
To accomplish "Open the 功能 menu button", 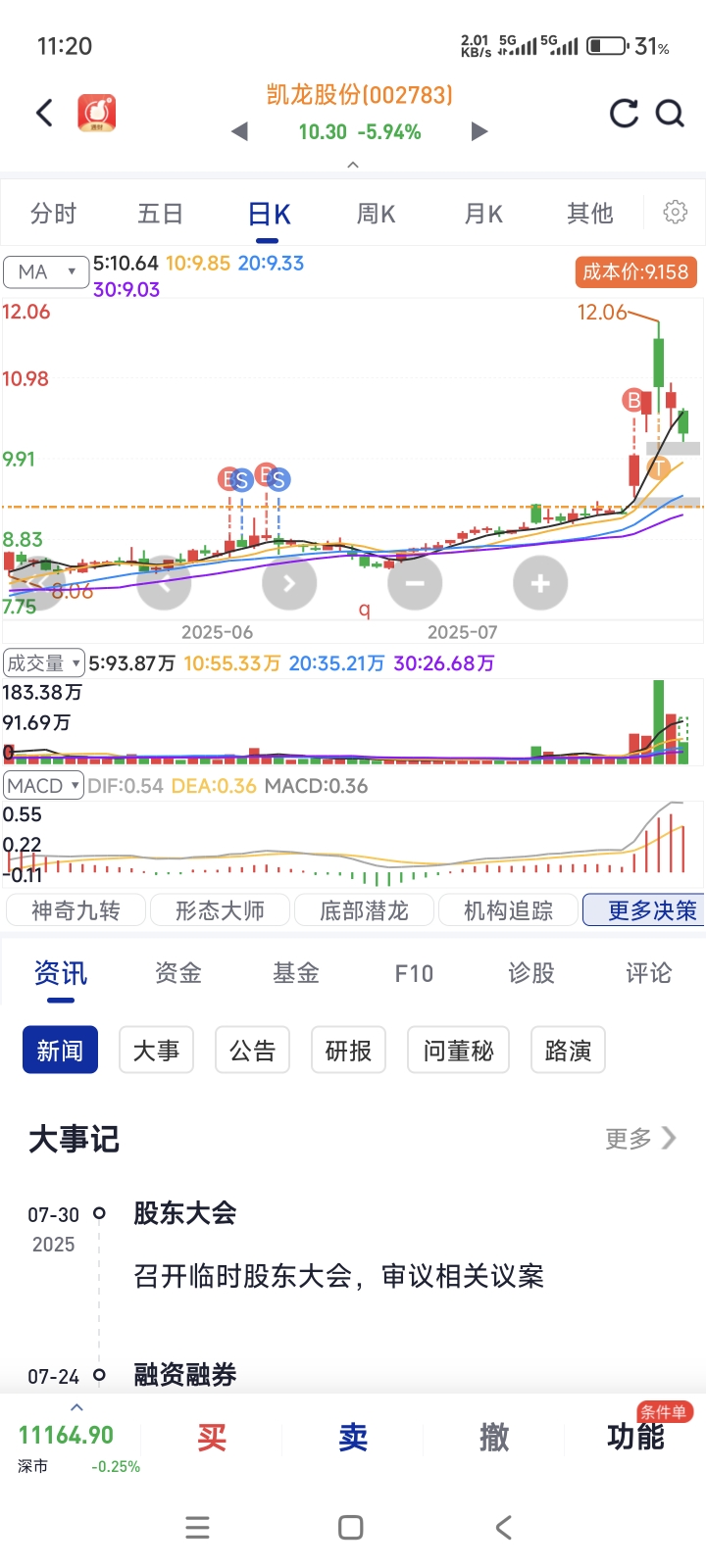I will [635, 1437].
